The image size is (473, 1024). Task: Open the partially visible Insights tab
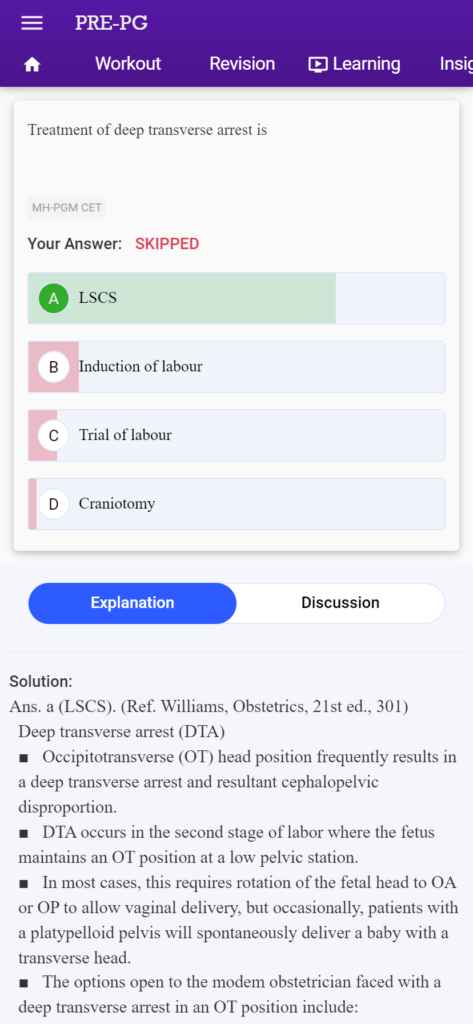pyautogui.click(x=456, y=64)
